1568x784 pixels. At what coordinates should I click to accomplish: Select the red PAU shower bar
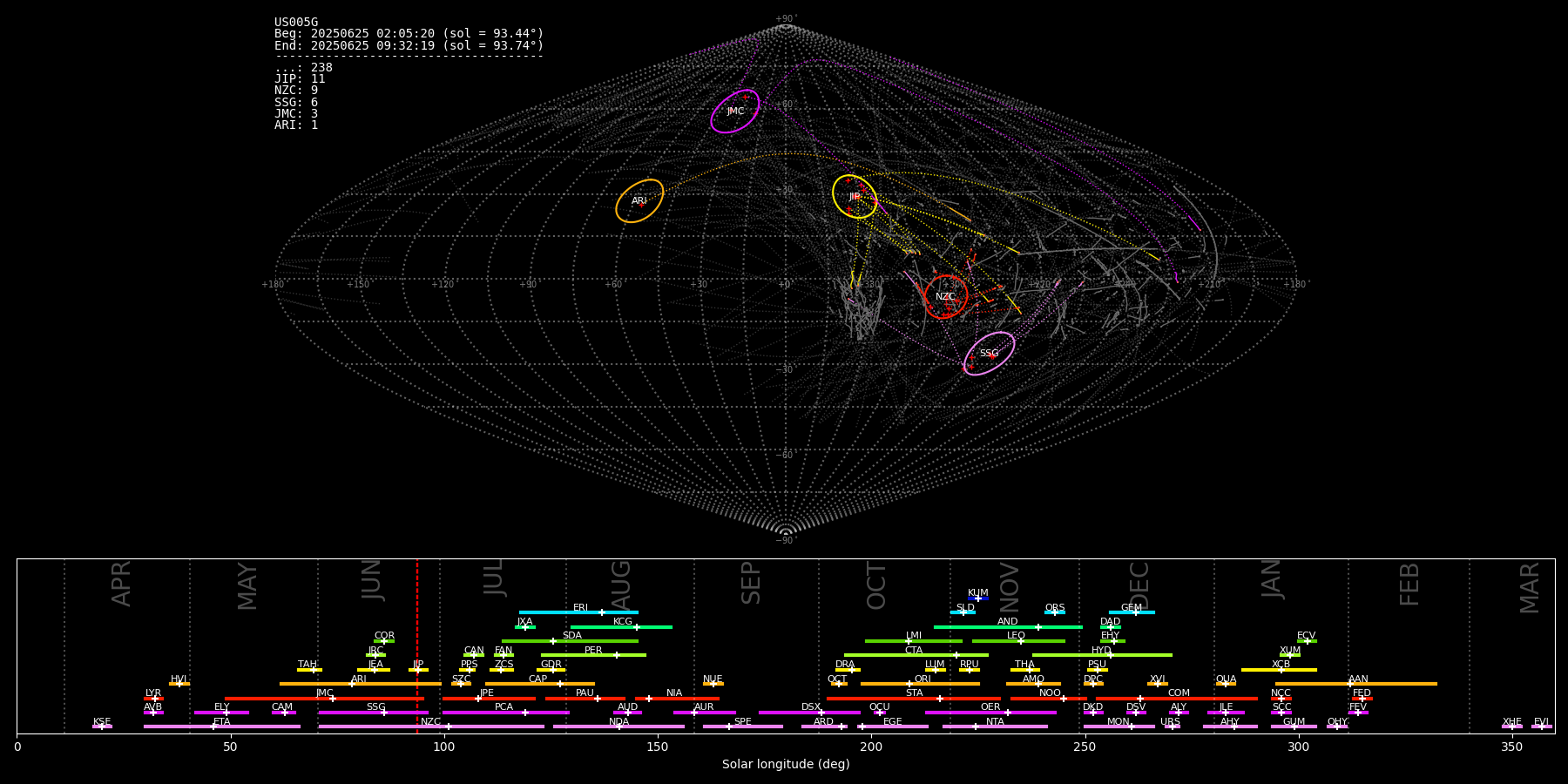tap(585, 699)
